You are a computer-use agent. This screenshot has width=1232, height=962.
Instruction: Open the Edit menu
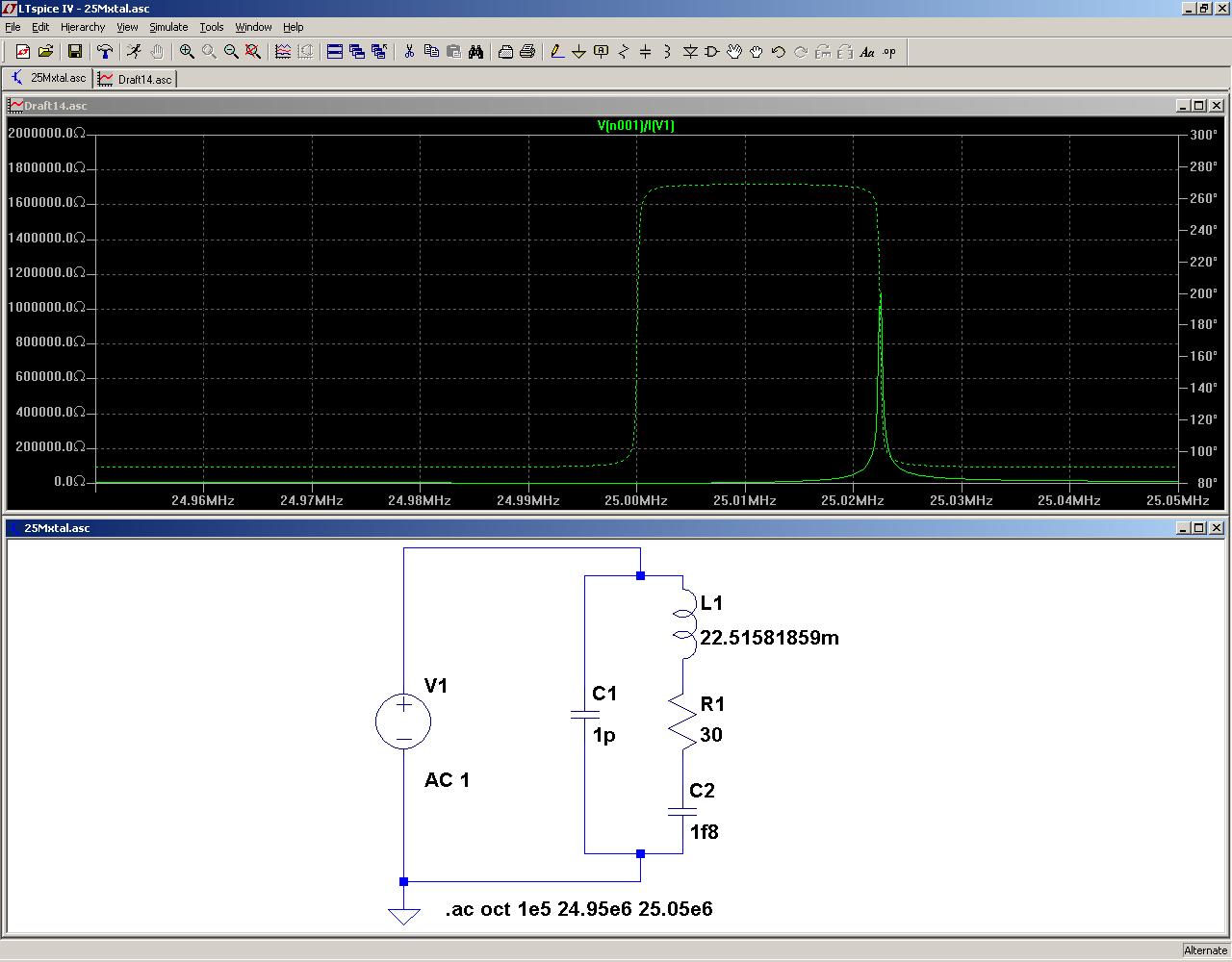point(40,27)
